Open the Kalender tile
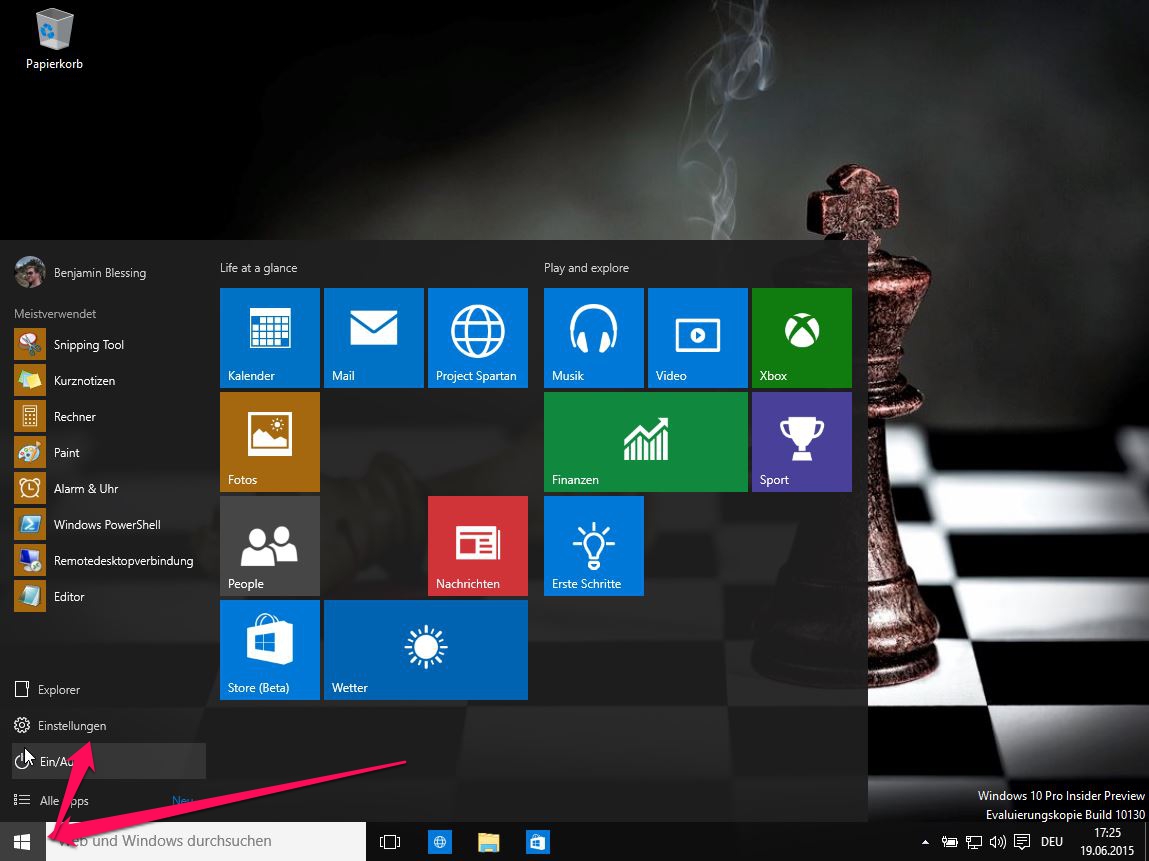Image resolution: width=1149 pixels, height=861 pixels. pos(269,337)
